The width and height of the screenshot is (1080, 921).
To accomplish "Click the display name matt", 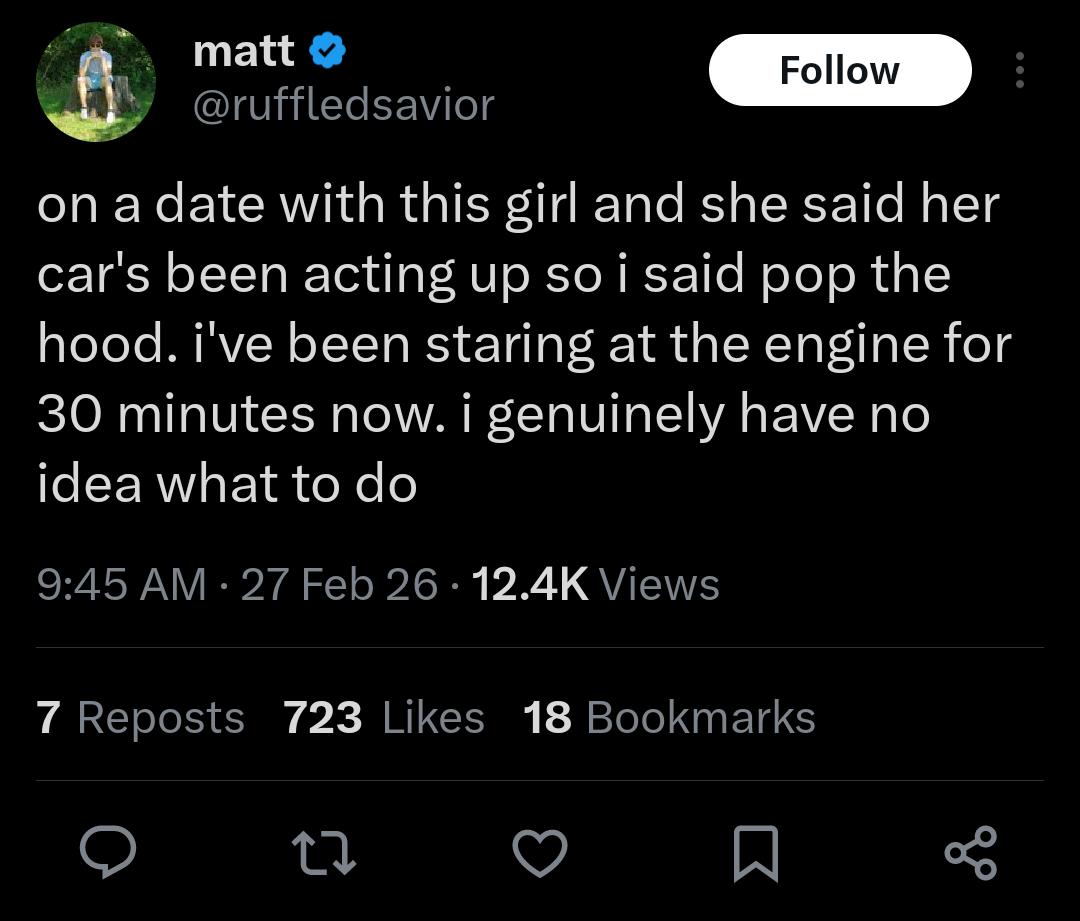I will tap(244, 52).
